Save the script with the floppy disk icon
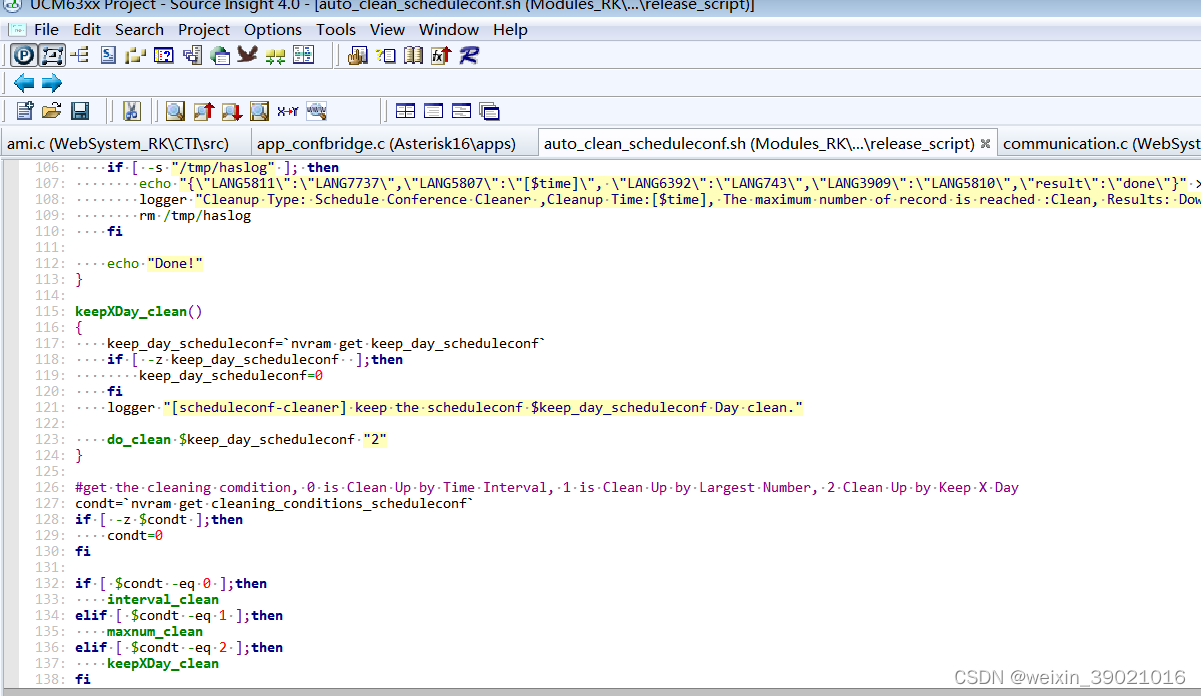Screen dimensions: 1201x696 click(x=81, y=110)
